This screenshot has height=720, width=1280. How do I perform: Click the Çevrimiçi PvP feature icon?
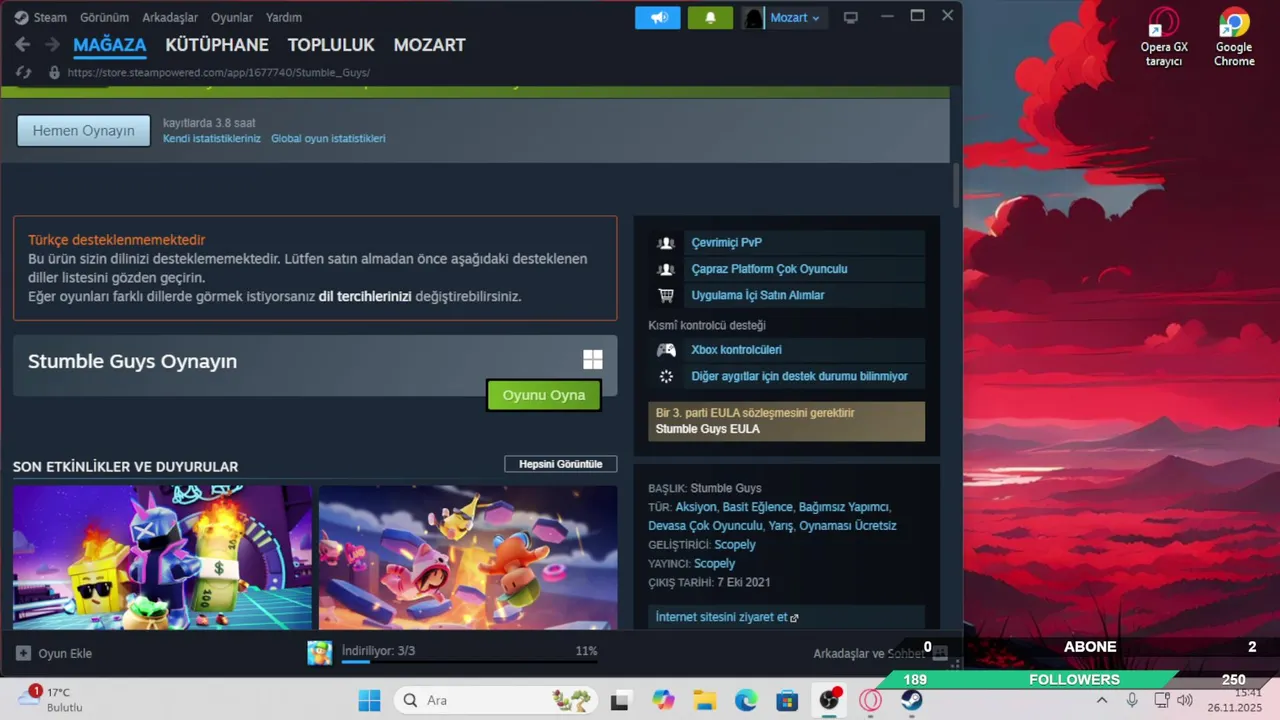665,243
